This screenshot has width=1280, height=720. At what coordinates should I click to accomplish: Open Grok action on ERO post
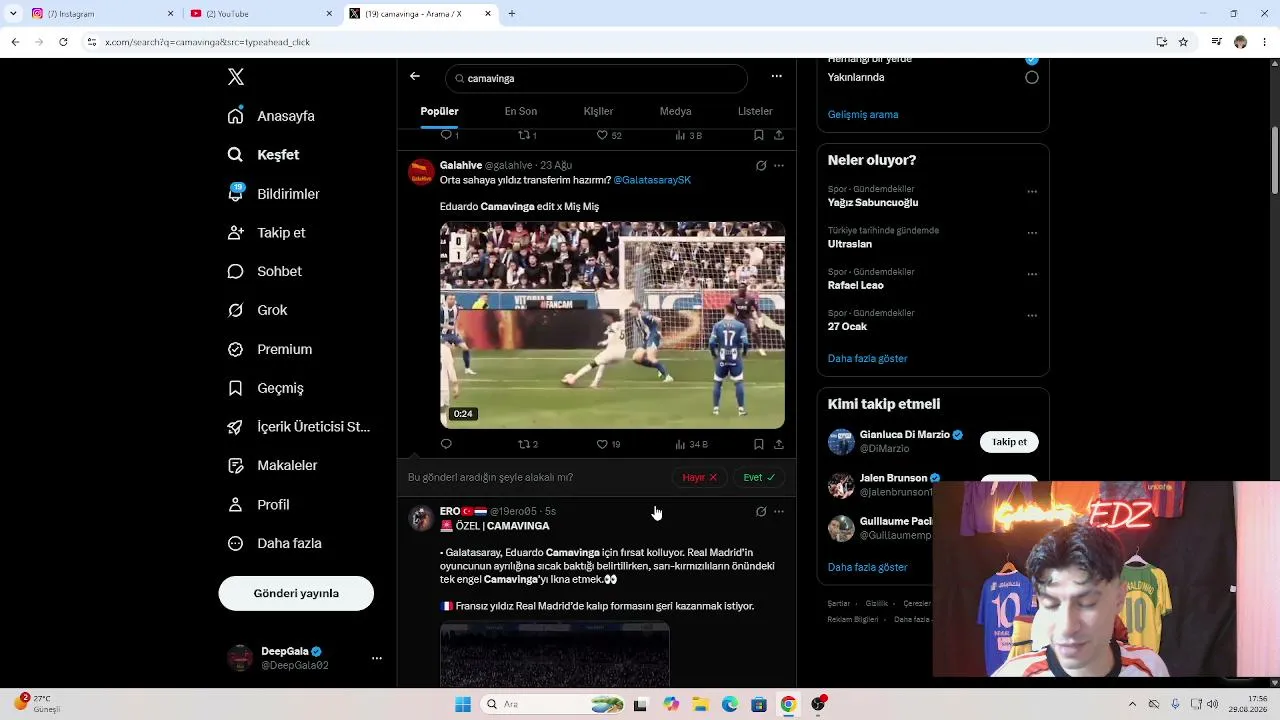[x=761, y=512]
